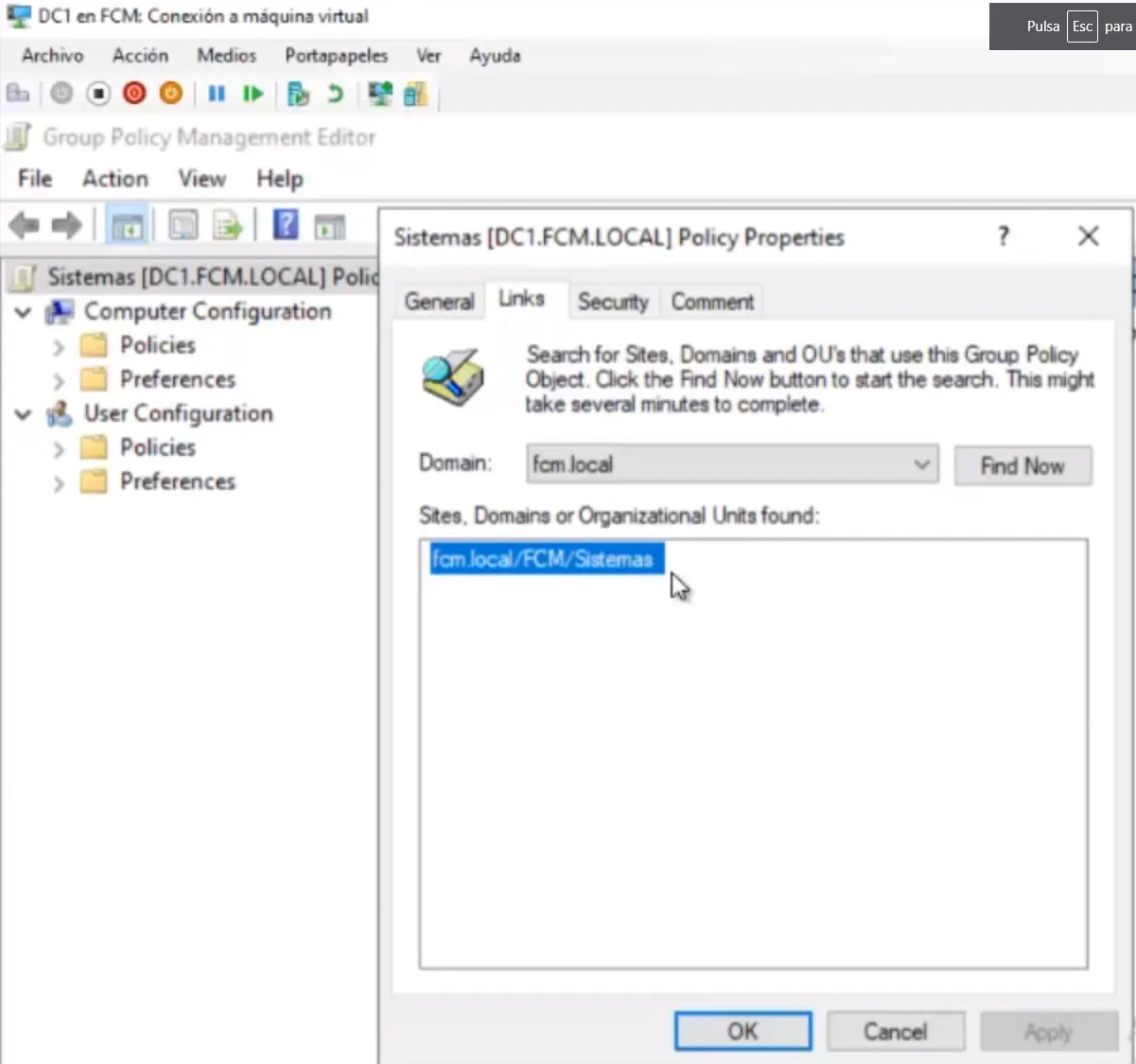Toggle the show/hide console tree icon
This screenshot has height=1064, width=1136.
tap(127, 226)
